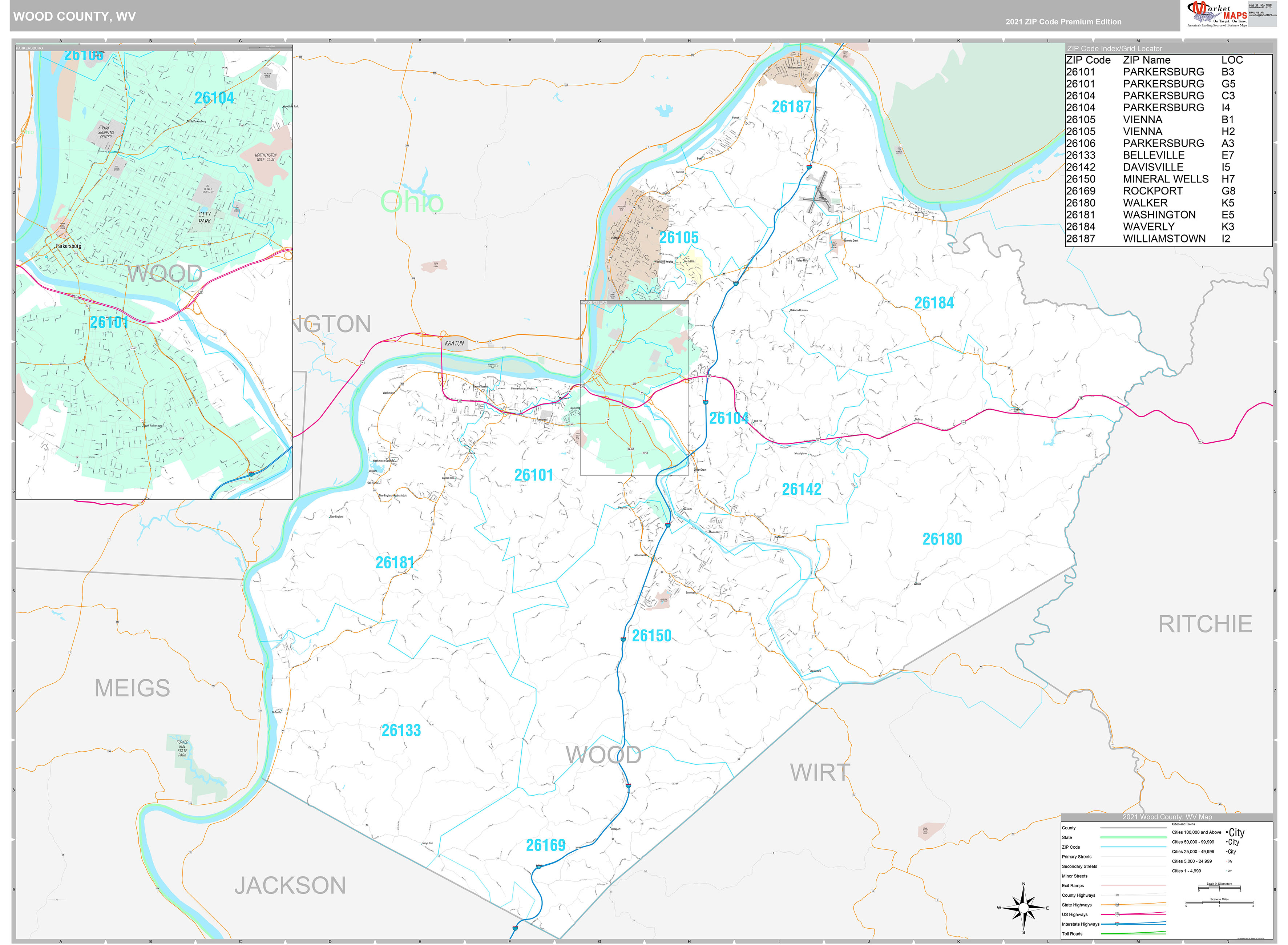Screen dimensions: 1288x945
Task: Click the compass rose icon
Action: point(1023,908)
